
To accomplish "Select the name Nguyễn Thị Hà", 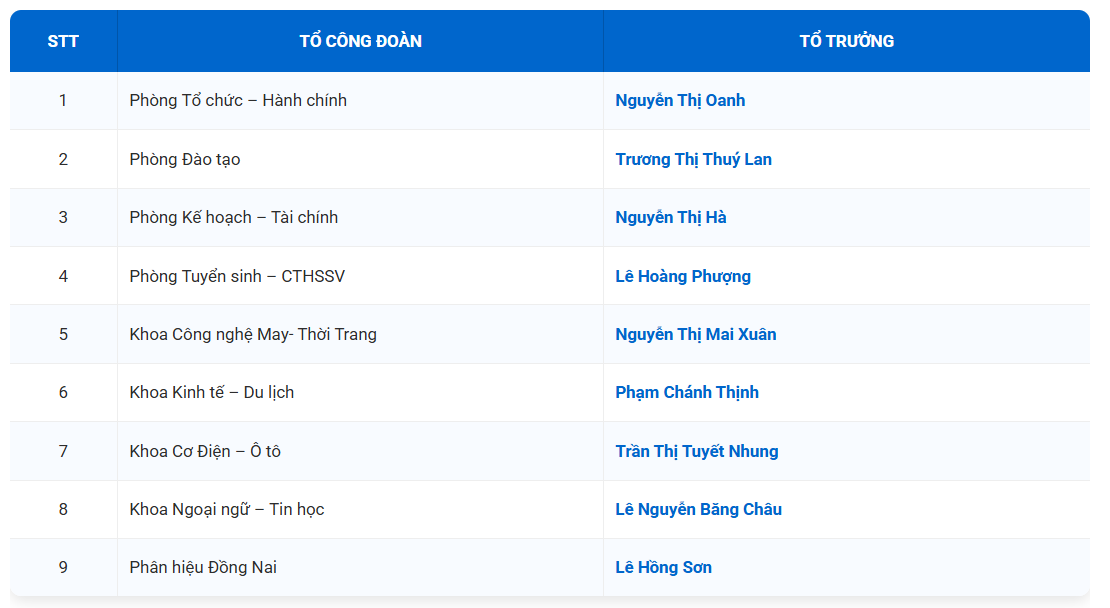I will click(x=671, y=217).
